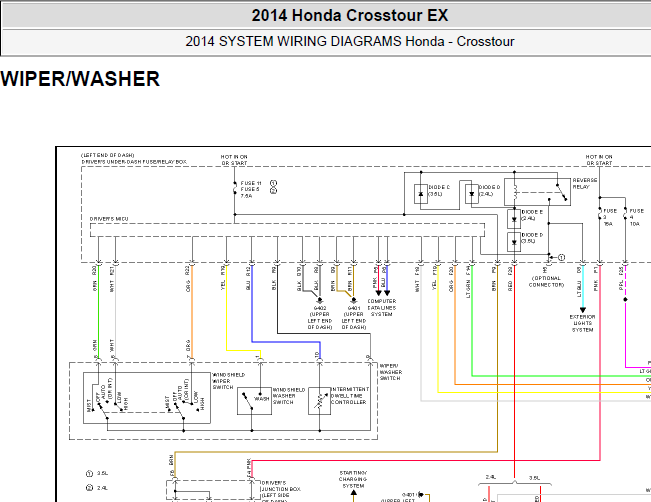Select the "WIPER/WASHER" section heading

80,79
